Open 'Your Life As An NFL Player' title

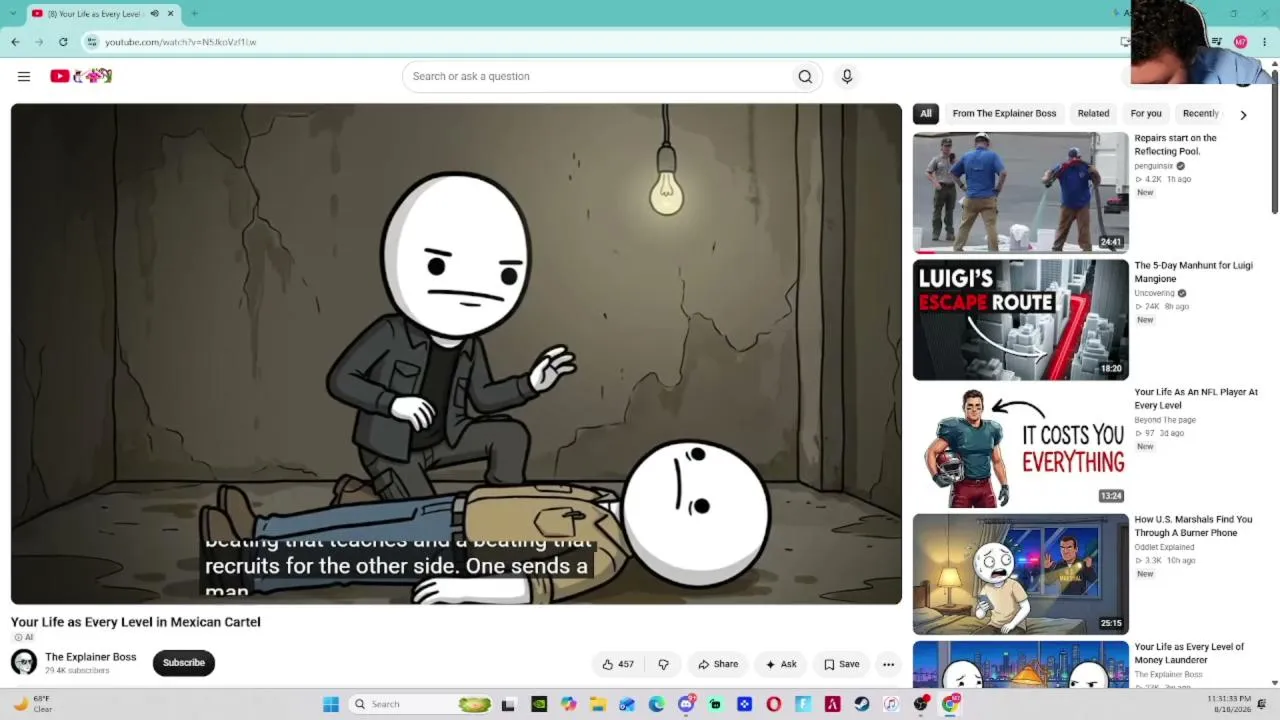click(1196, 399)
